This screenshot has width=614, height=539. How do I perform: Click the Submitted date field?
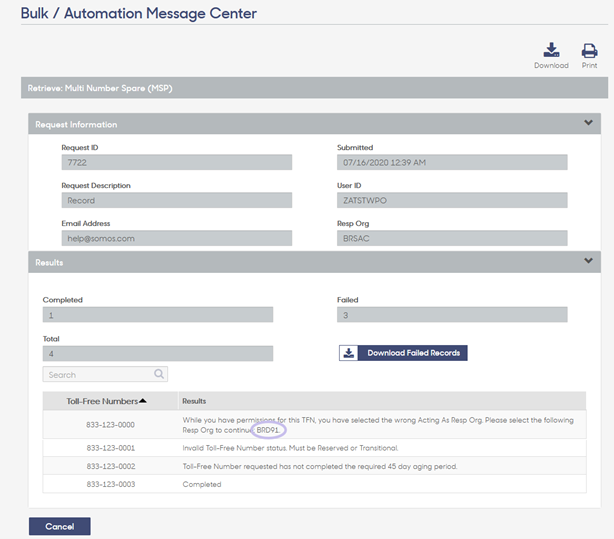coord(452,162)
